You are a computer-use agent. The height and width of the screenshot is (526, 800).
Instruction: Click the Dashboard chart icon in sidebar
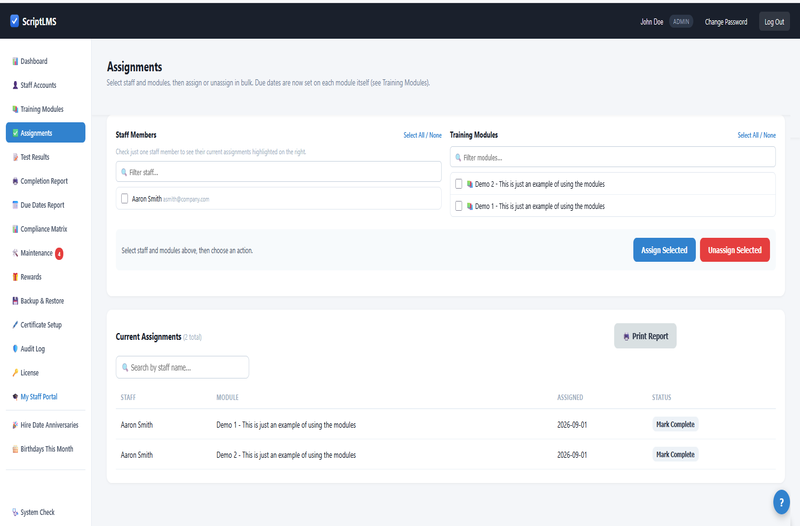coord(15,61)
